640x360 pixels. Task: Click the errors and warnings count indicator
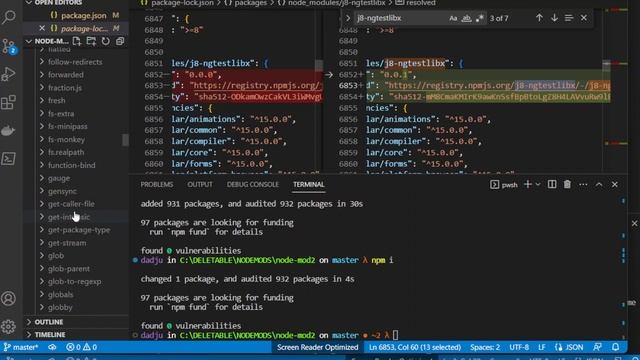[x=82, y=347]
